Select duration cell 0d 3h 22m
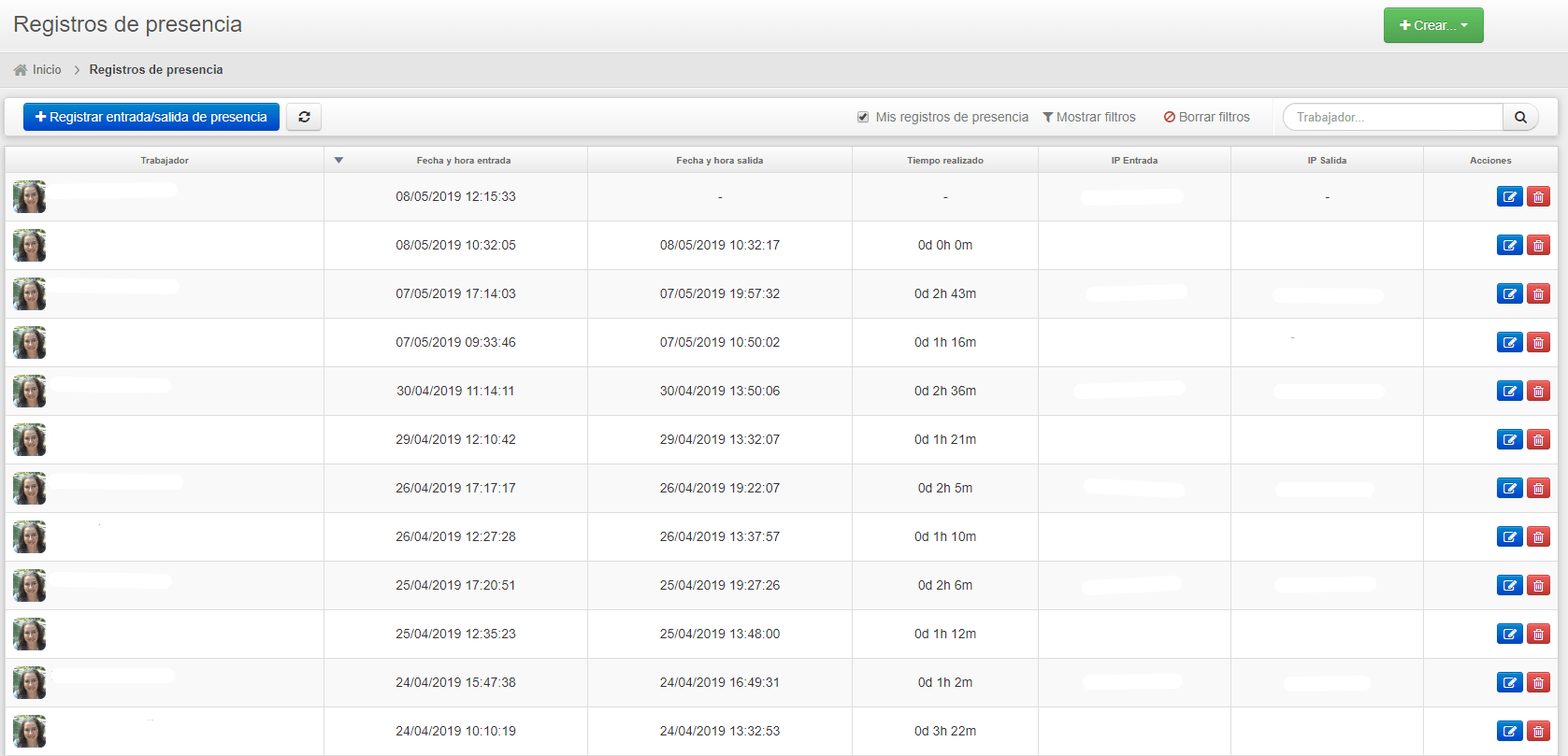The width and height of the screenshot is (1568, 756). tap(945, 731)
